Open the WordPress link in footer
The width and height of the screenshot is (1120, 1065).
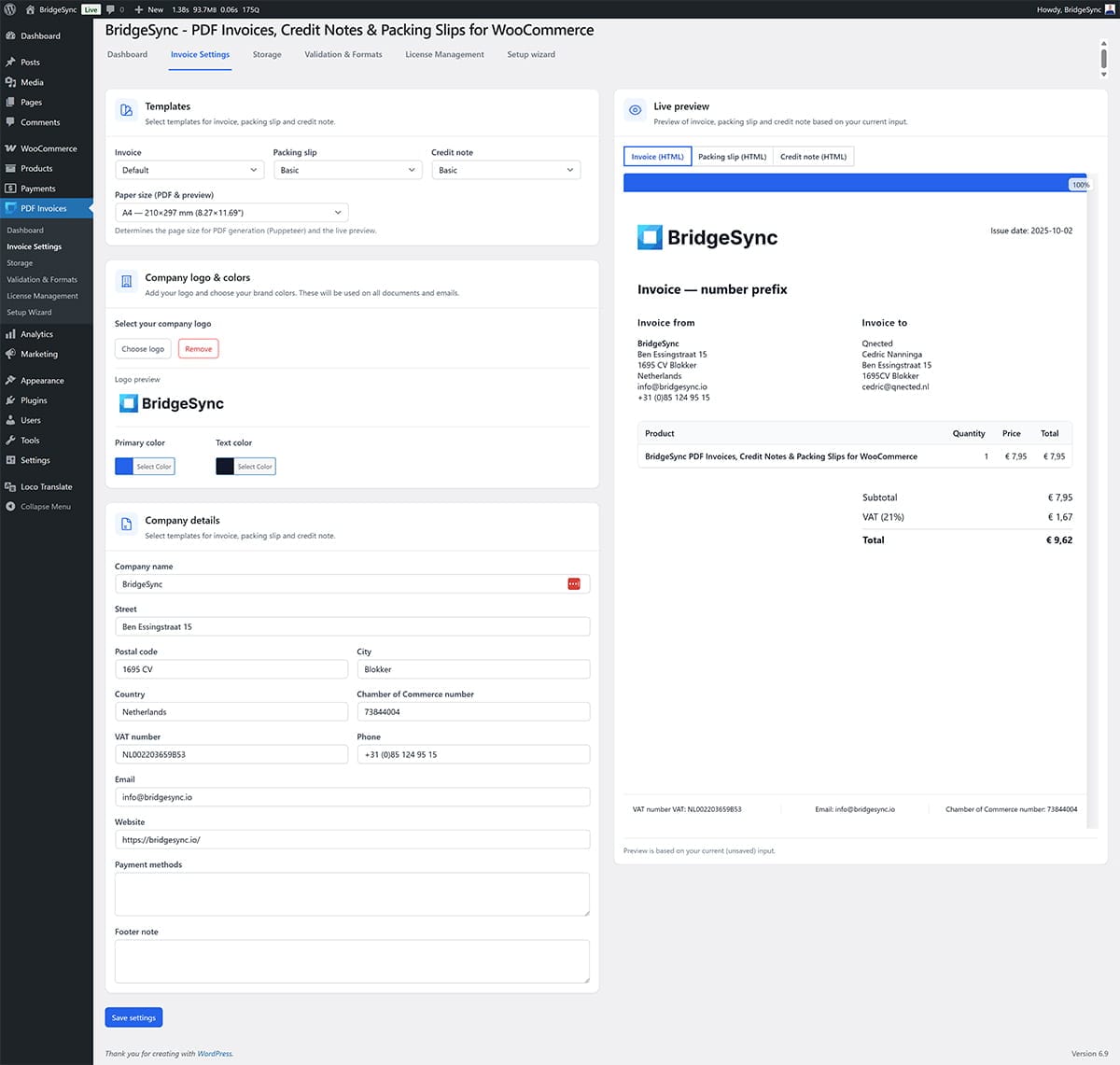tap(215, 1054)
